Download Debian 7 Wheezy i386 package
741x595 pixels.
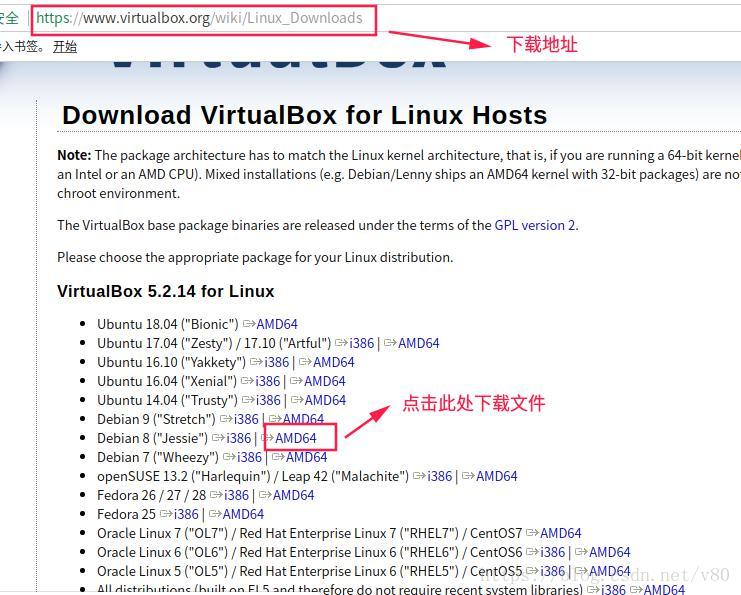(249, 457)
